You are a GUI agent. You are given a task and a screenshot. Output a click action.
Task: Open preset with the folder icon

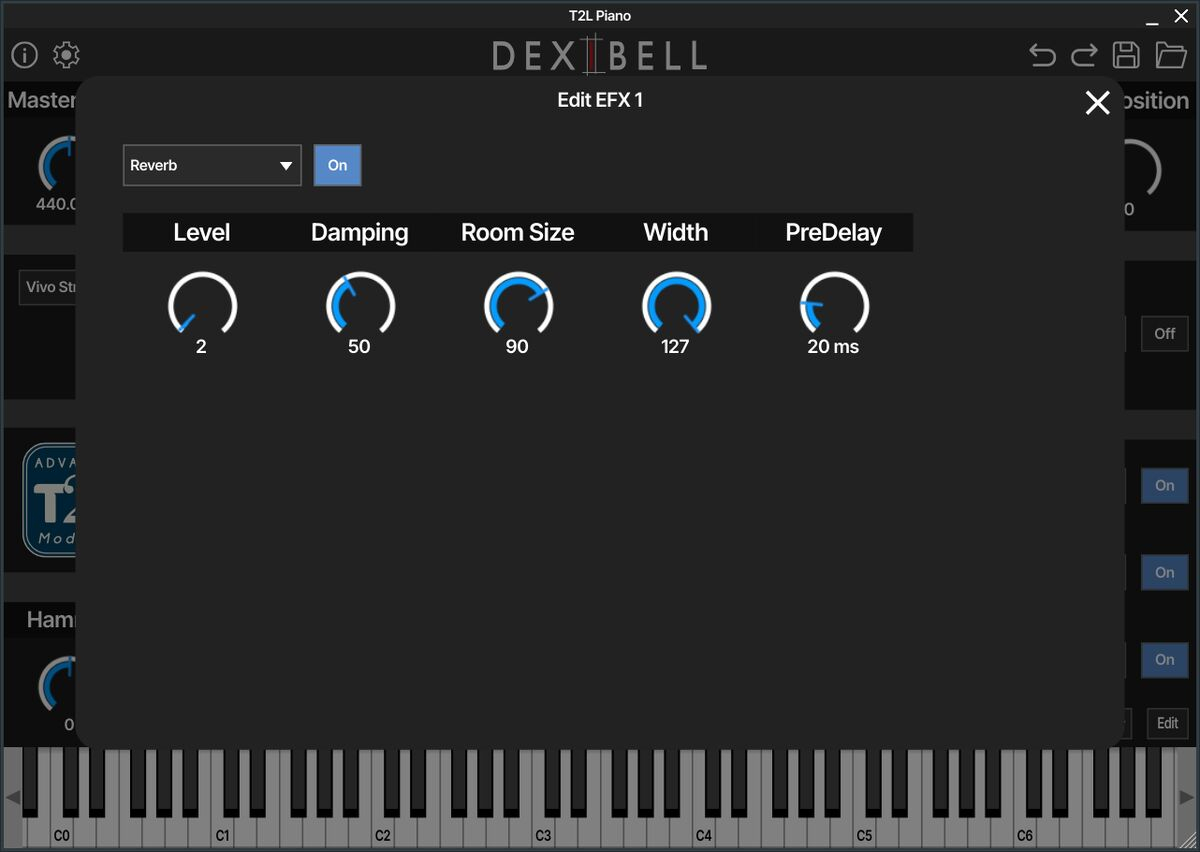1171,55
